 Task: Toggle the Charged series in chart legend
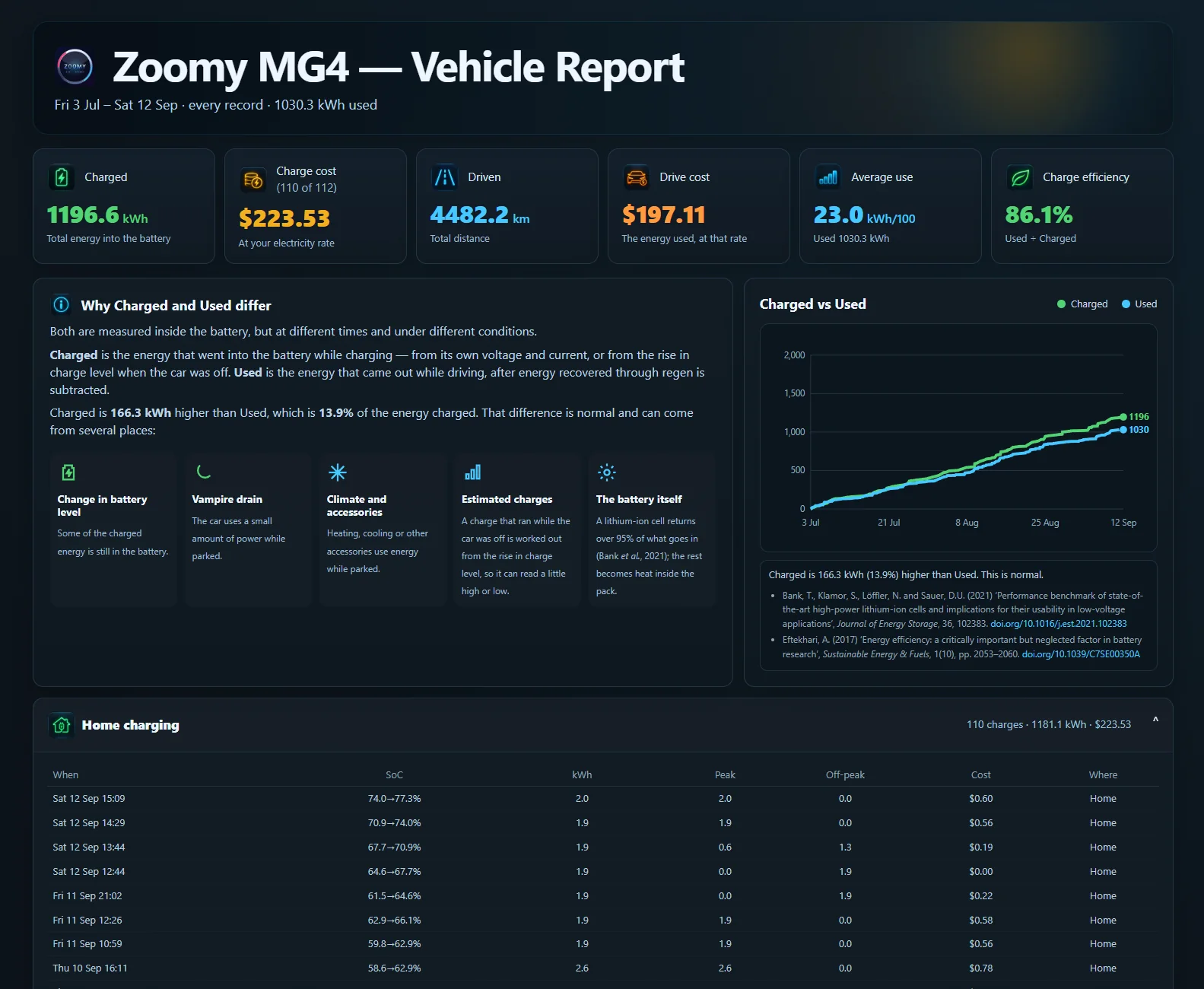tap(1082, 304)
